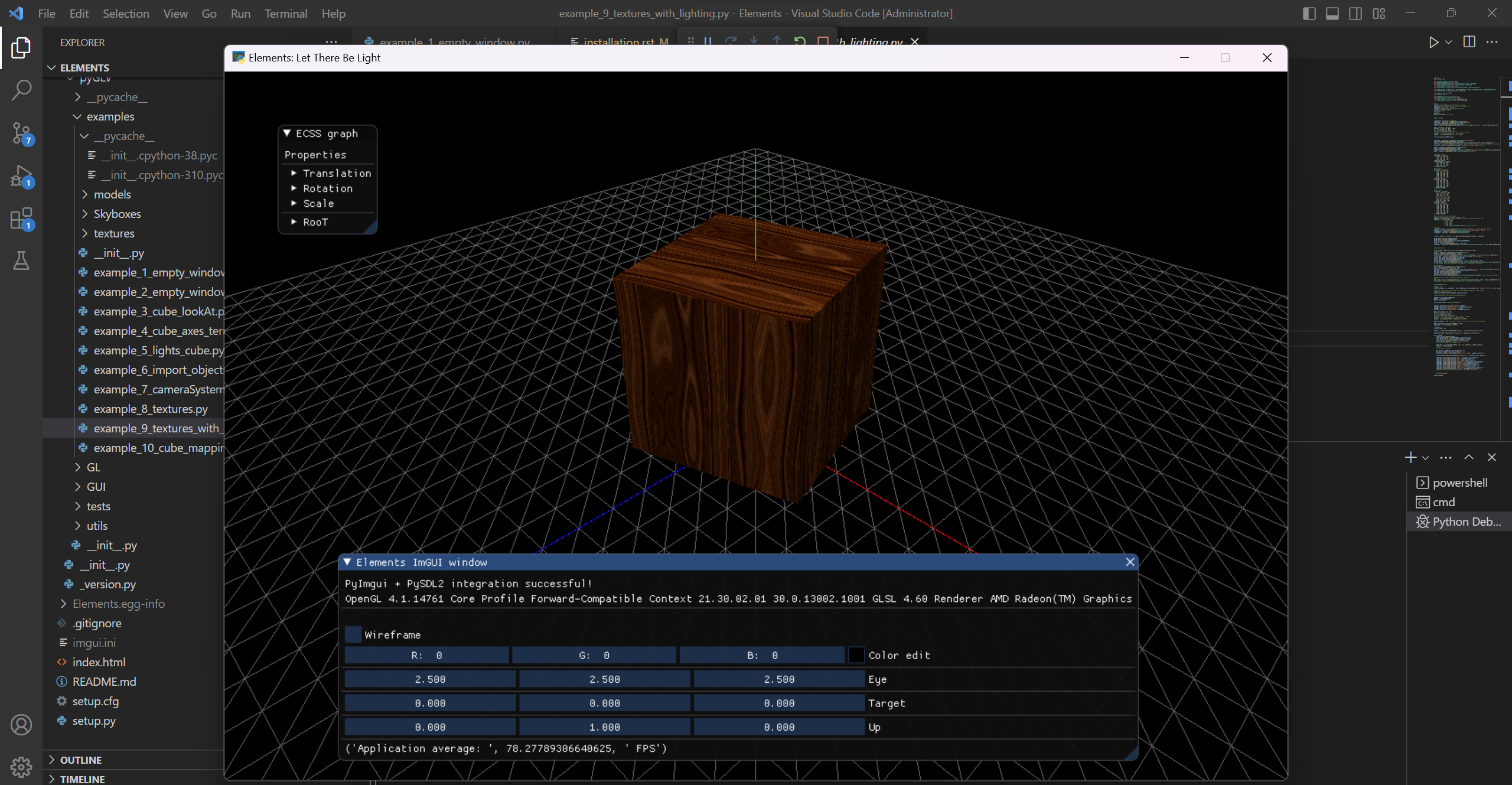Open the terminal panel ellipsis menu
The height and width of the screenshot is (785, 1512).
1446,457
